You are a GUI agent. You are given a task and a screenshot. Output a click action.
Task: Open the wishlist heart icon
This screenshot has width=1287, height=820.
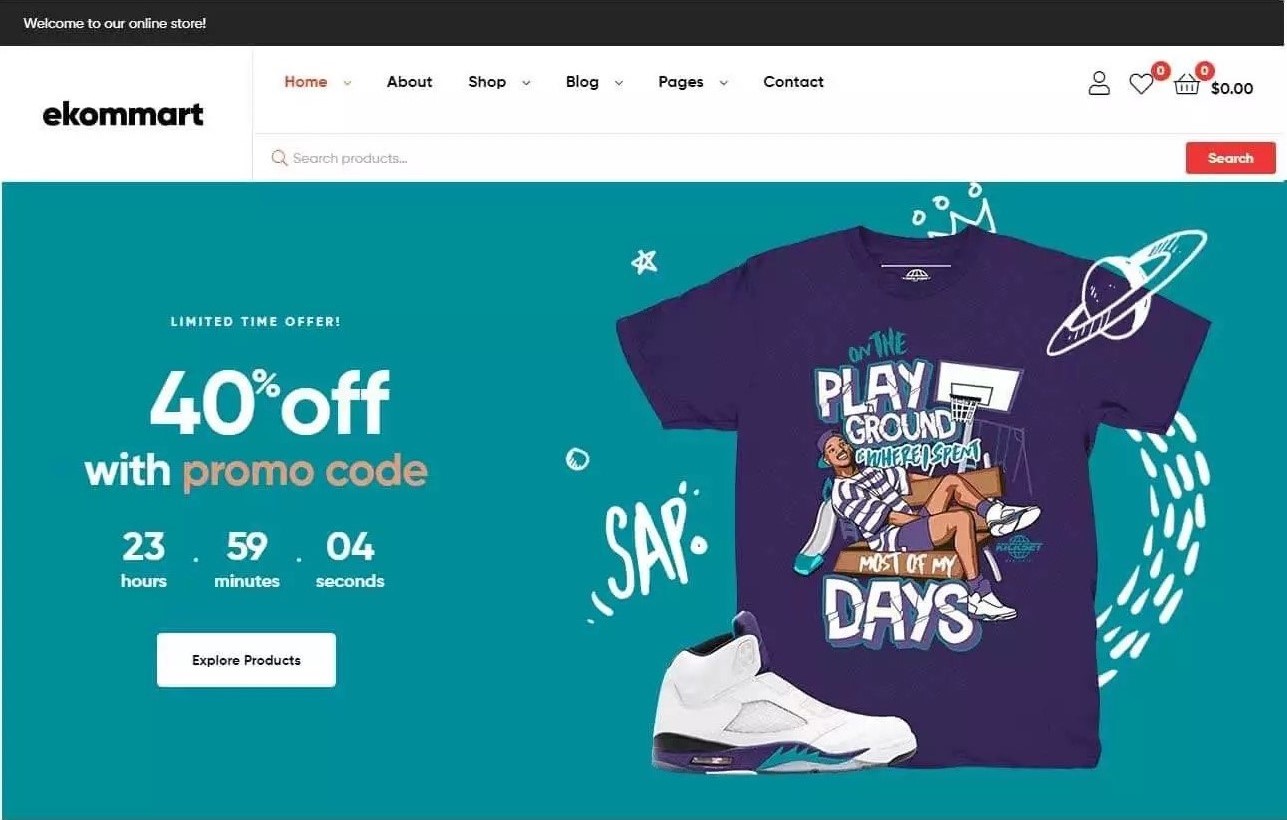coord(1141,85)
